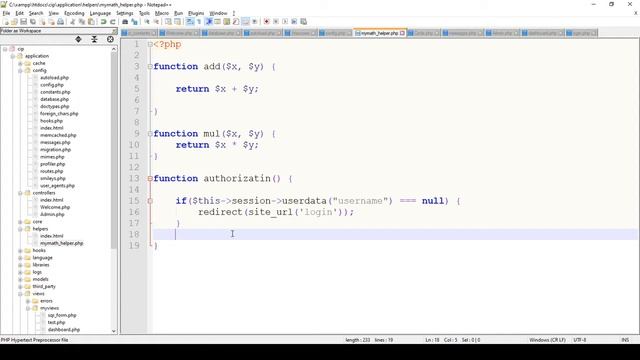Expand the core folder in tree
The width and height of the screenshot is (640, 360).
point(20,222)
